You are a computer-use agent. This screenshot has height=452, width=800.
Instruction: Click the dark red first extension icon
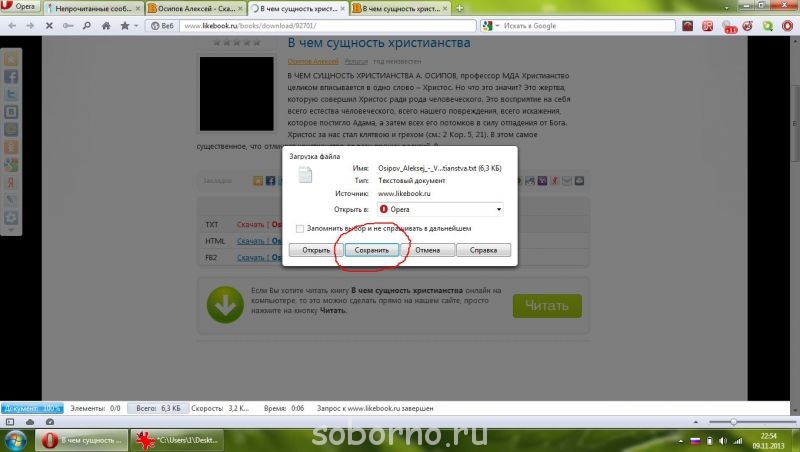(688, 26)
